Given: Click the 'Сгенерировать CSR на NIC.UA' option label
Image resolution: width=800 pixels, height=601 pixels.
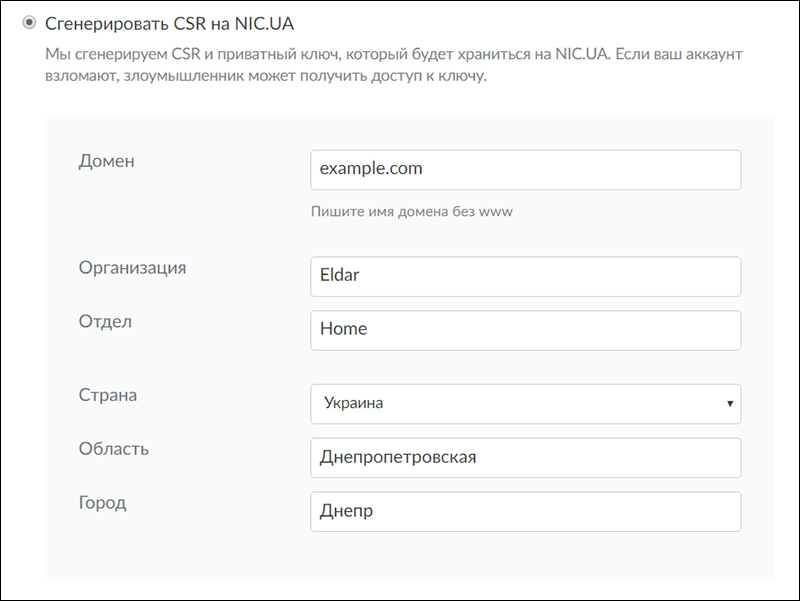Looking at the screenshot, I should (169, 22).
